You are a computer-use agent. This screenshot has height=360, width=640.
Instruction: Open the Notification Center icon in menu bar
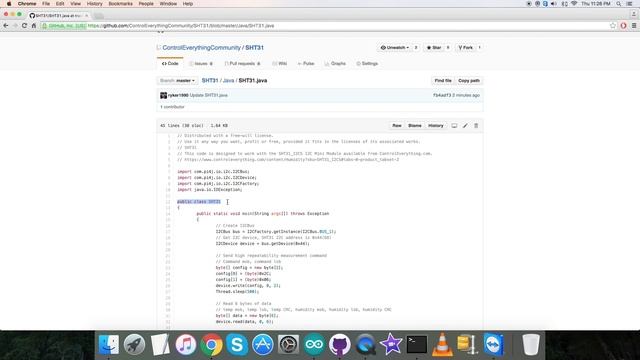[630, 4]
